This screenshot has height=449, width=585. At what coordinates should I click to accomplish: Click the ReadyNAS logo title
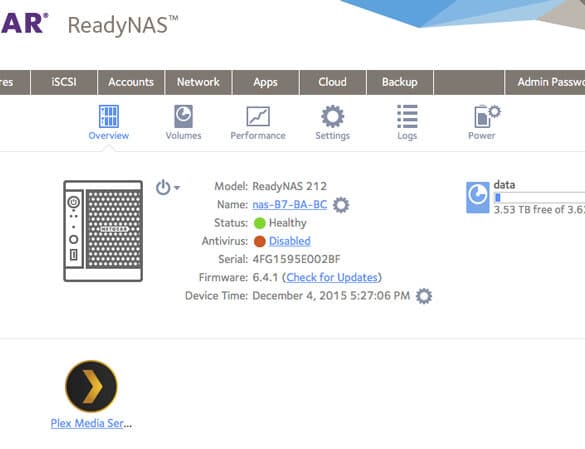click(123, 25)
